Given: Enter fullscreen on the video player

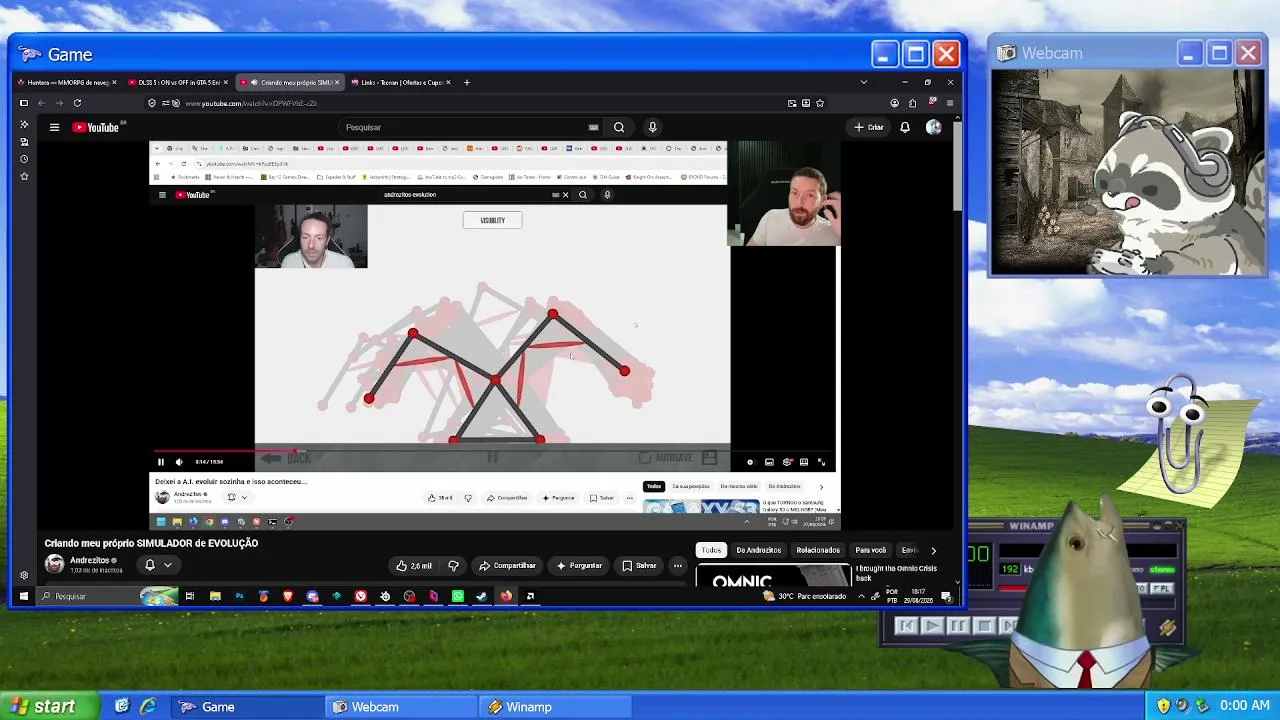Looking at the screenshot, I should (x=821, y=462).
